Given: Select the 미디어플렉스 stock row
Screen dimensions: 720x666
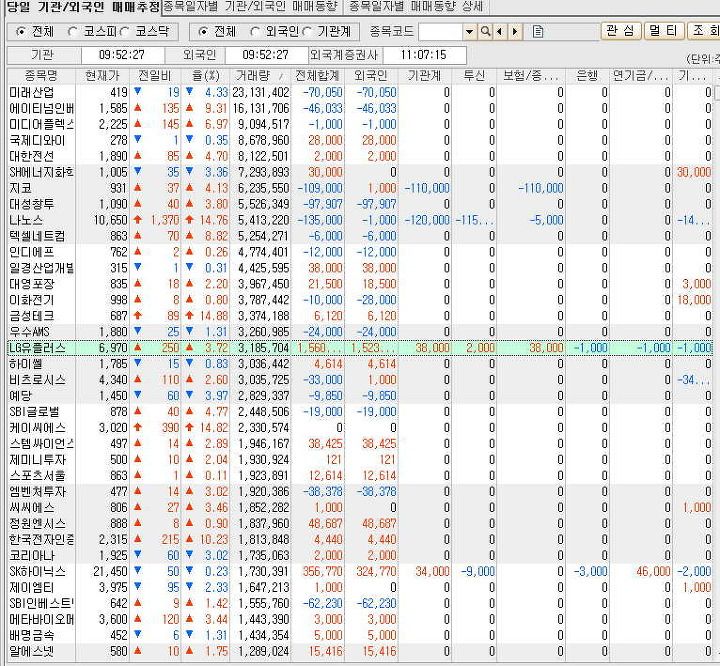Looking at the screenshot, I should point(360,124).
